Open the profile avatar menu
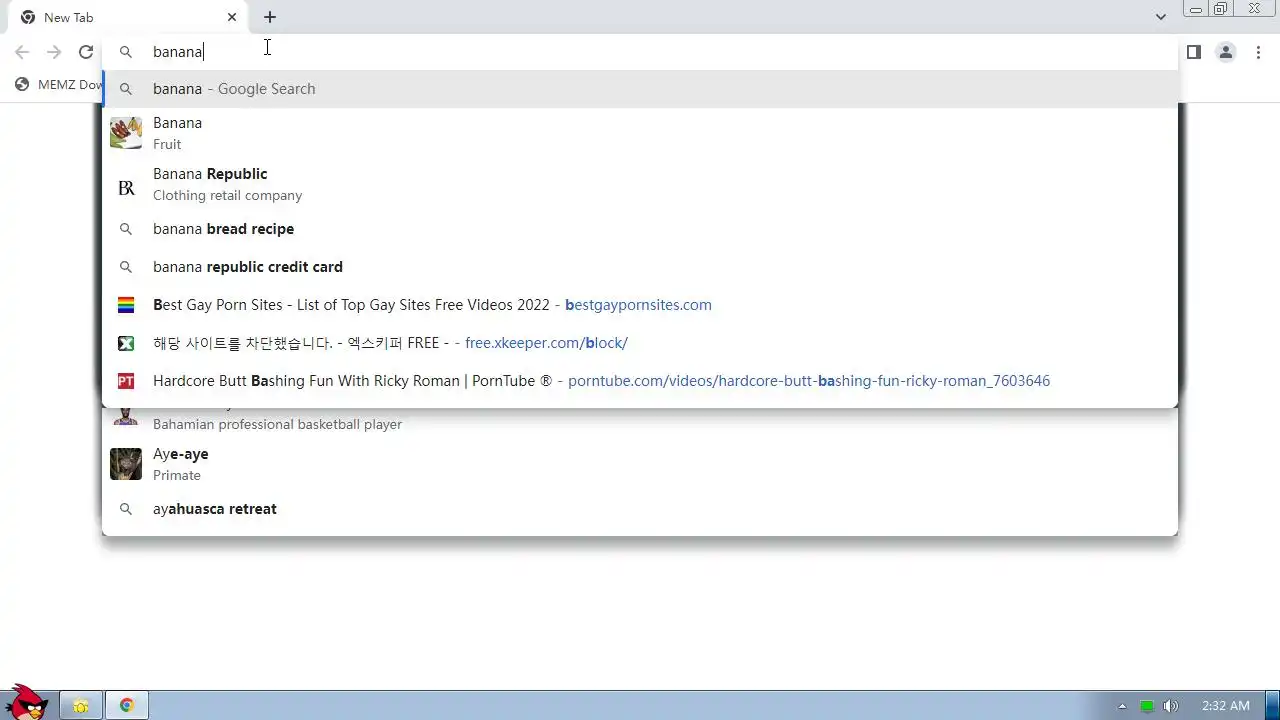The image size is (1280, 720). point(1226,52)
